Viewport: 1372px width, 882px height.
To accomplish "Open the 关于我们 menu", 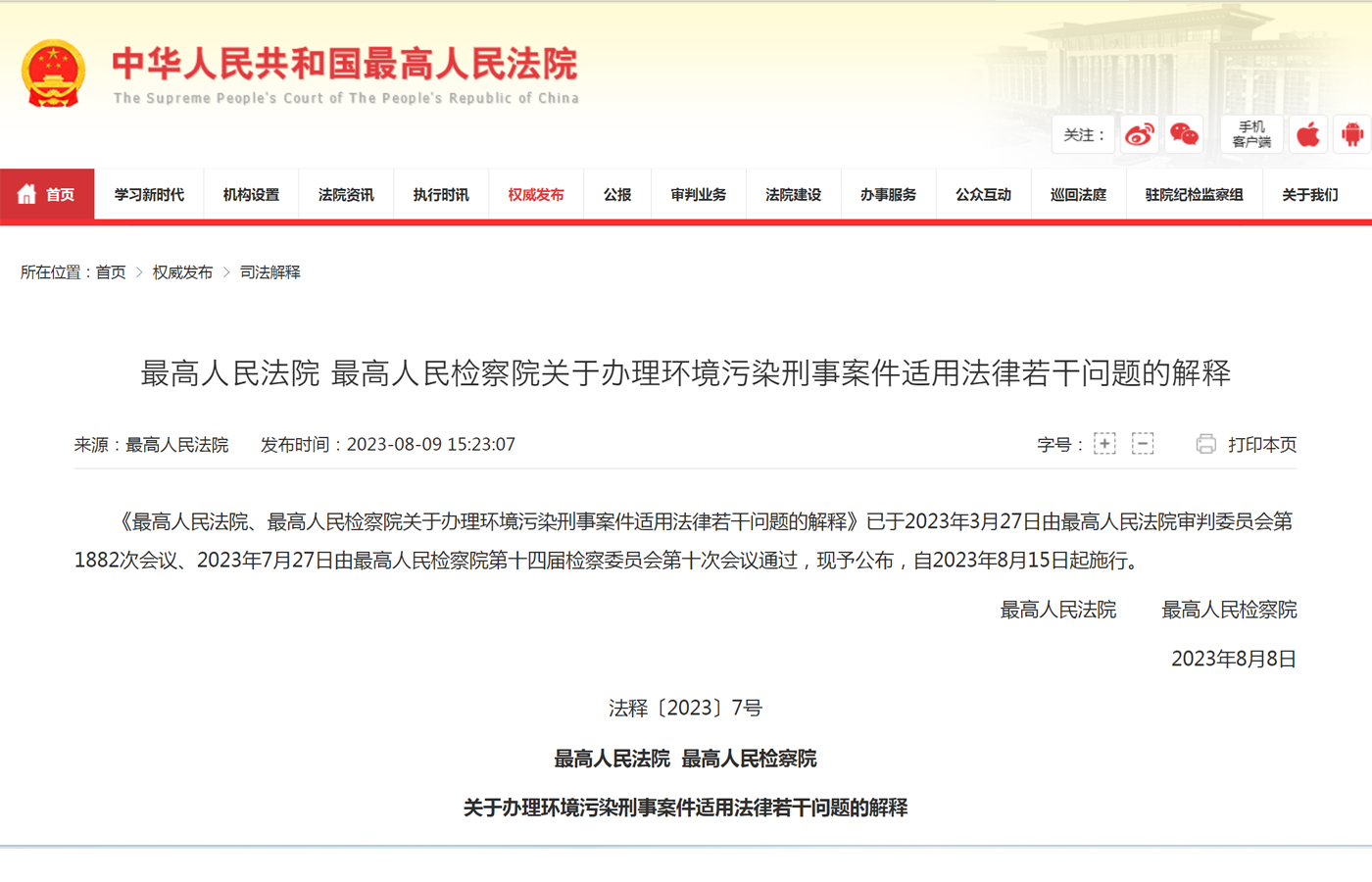I will pyautogui.click(x=1310, y=195).
